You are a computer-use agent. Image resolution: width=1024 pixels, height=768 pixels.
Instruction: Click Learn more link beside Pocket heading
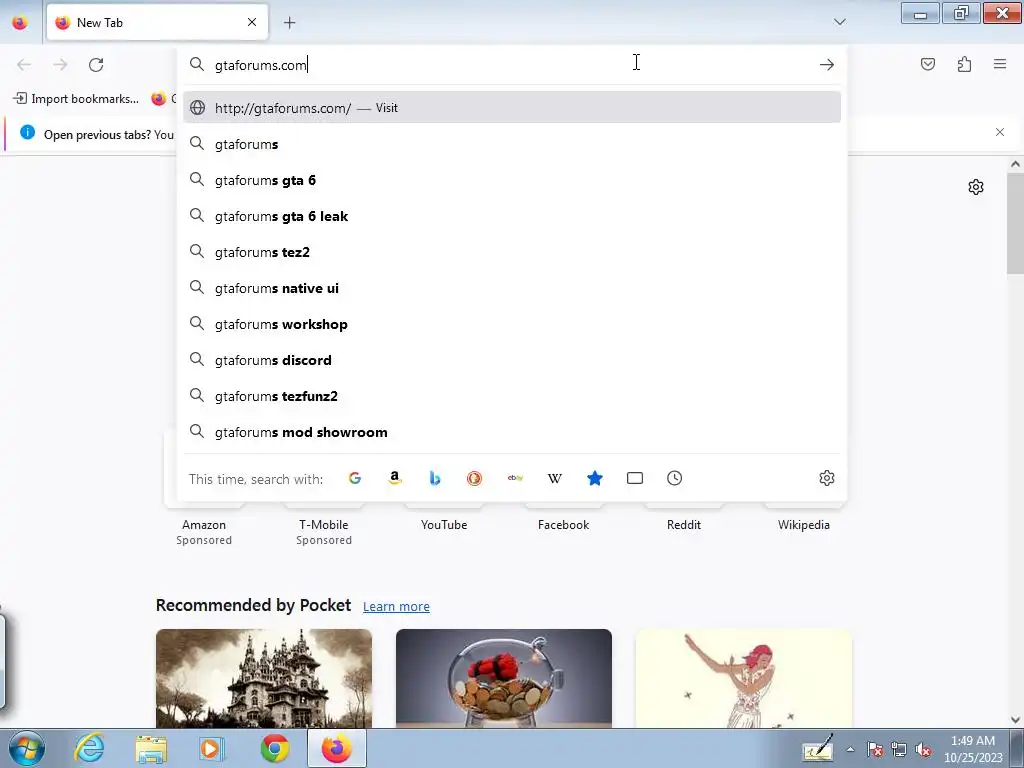click(x=396, y=607)
